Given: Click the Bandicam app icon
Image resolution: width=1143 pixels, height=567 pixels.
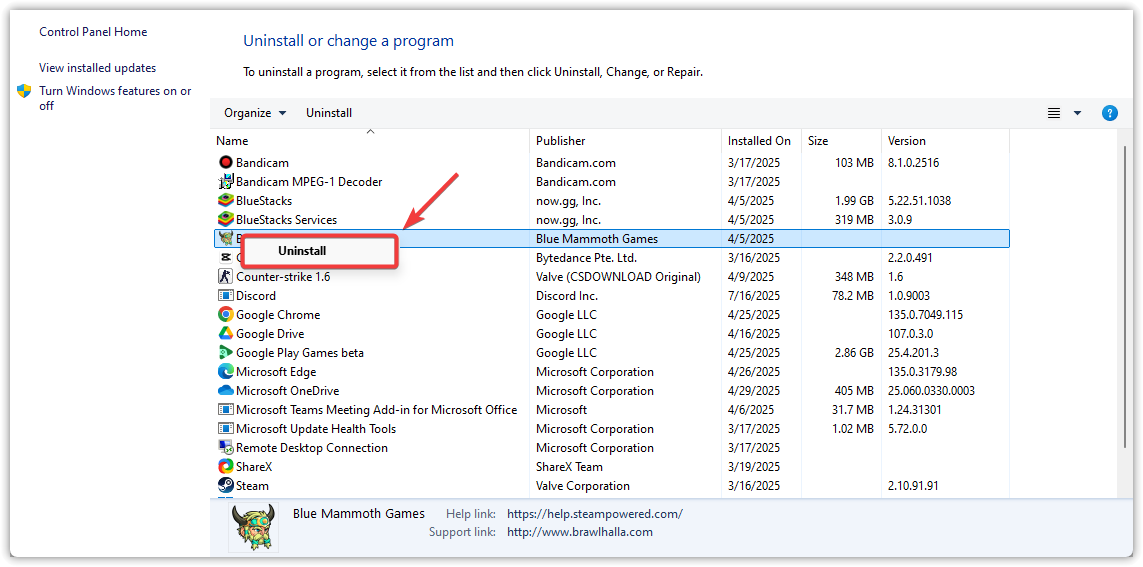Looking at the screenshot, I should 225,163.
